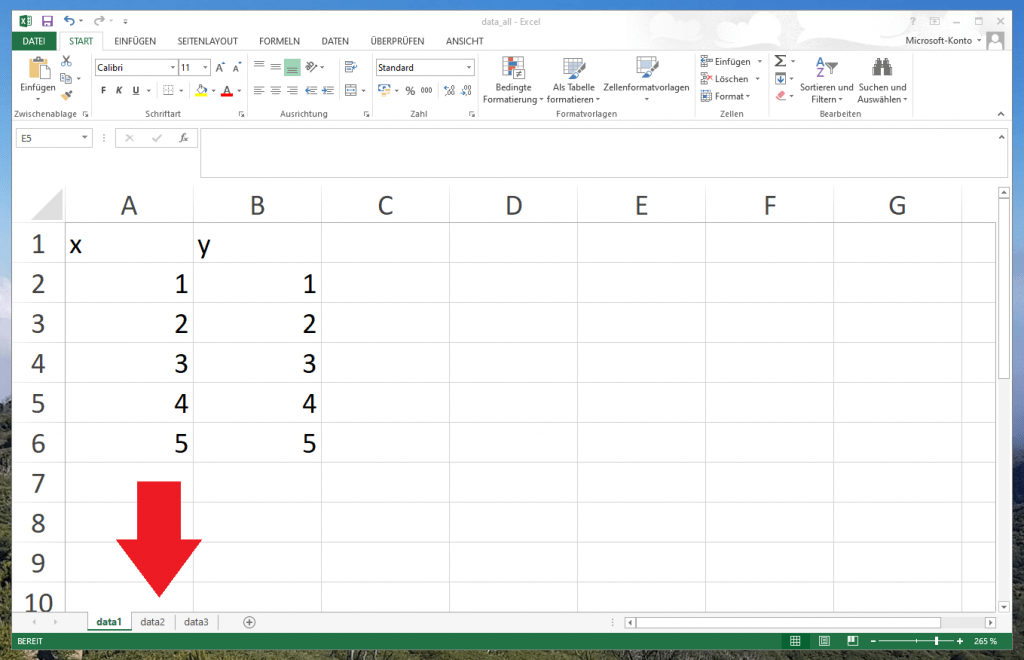
Task: Toggle center alignment in Ausrichtung group
Action: pyautogui.click(x=274, y=91)
